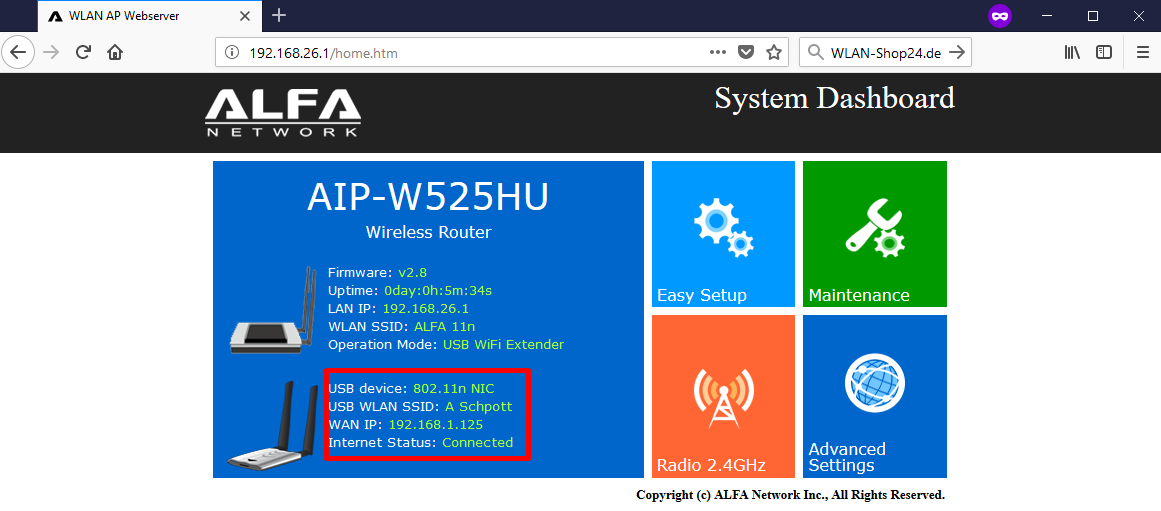Click the wireless router image
Image resolution: width=1161 pixels, height=511 pixels.
point(275,308)
